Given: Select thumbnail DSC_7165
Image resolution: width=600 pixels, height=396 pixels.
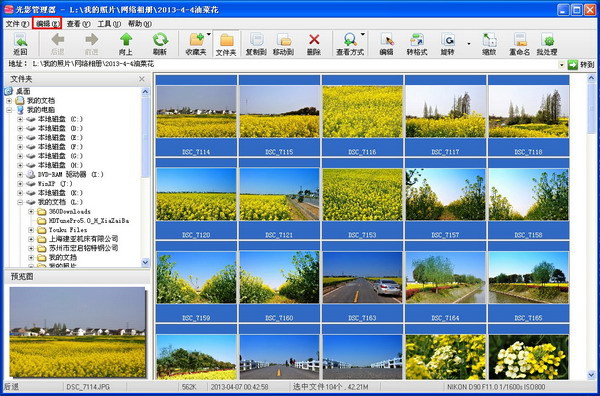Looking at the screenshot, I should [528, 282].
